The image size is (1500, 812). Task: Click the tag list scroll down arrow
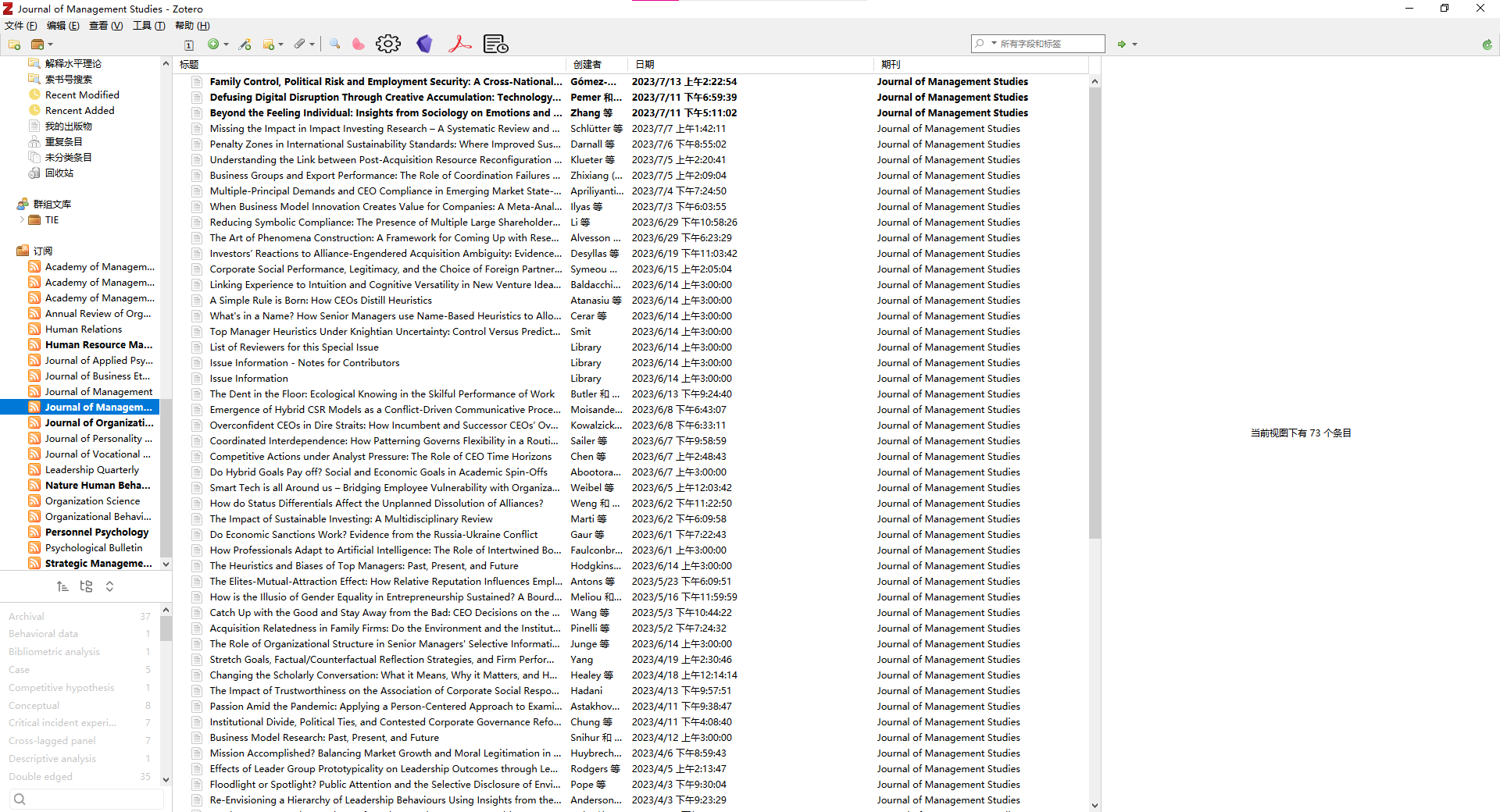(166, 779)
